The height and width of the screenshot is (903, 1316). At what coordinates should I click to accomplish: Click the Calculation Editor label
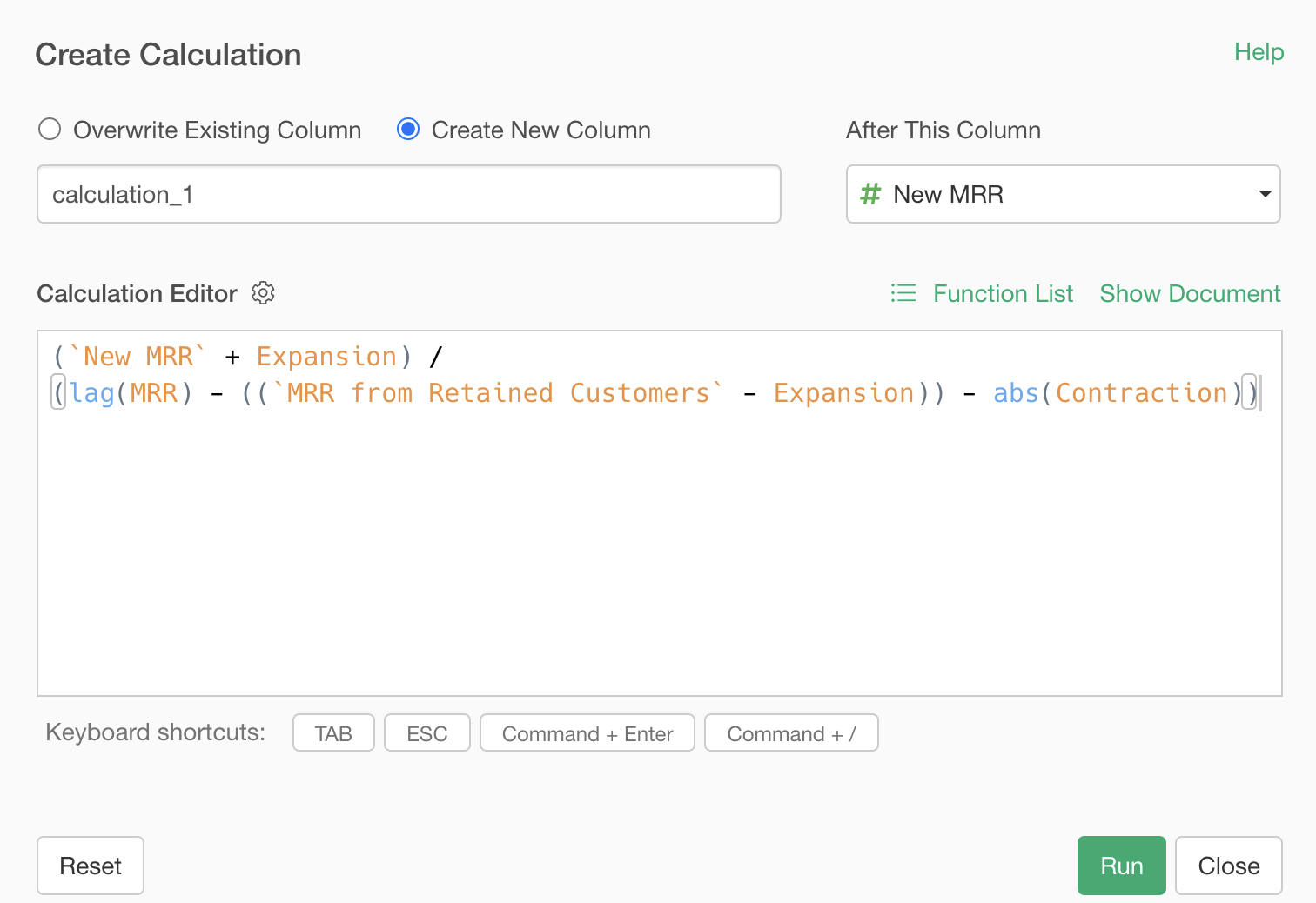[137, 293]
